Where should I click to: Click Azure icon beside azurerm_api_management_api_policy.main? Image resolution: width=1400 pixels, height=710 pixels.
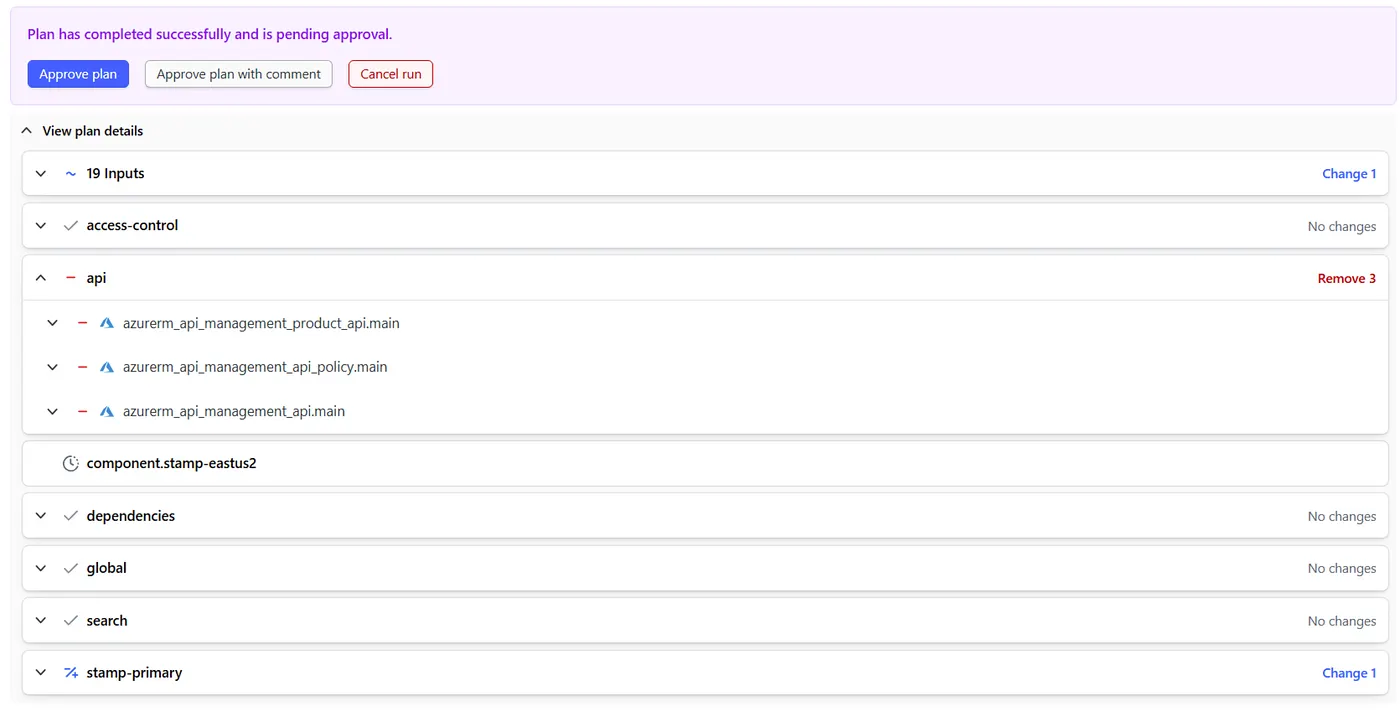click(107, 367)
